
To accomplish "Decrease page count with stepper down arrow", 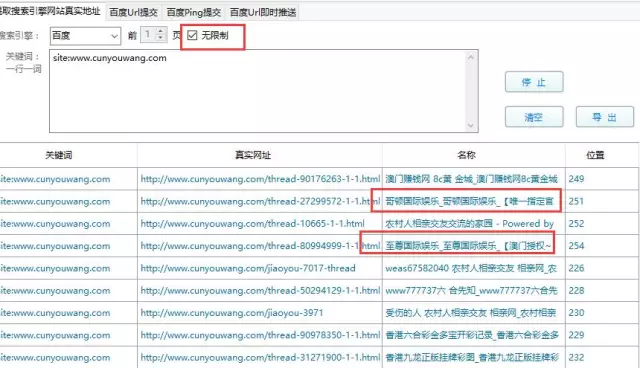I will pyautogui.click(x=161, y=38).
